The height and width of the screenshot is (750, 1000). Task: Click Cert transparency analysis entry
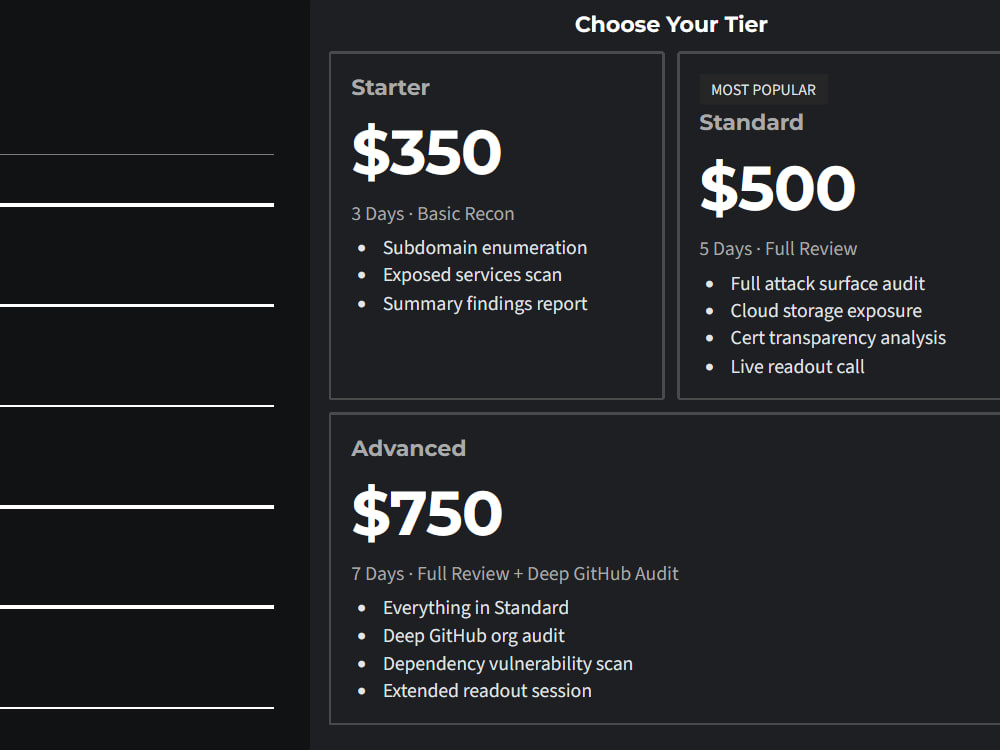pos(838,338)
